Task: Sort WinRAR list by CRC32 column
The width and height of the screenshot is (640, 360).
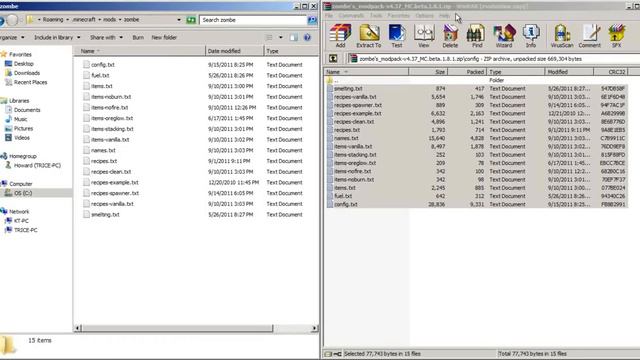Action: [x=610, y=72]
